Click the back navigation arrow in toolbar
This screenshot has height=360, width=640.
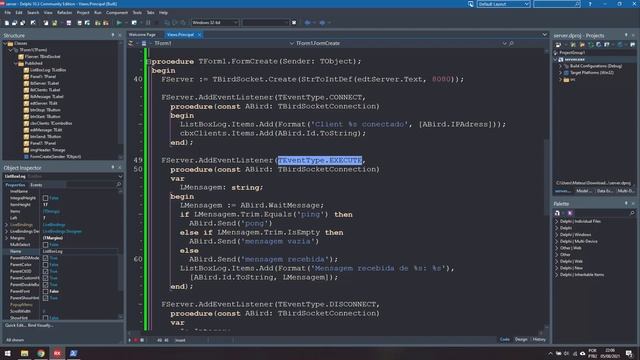coord(307,23)
